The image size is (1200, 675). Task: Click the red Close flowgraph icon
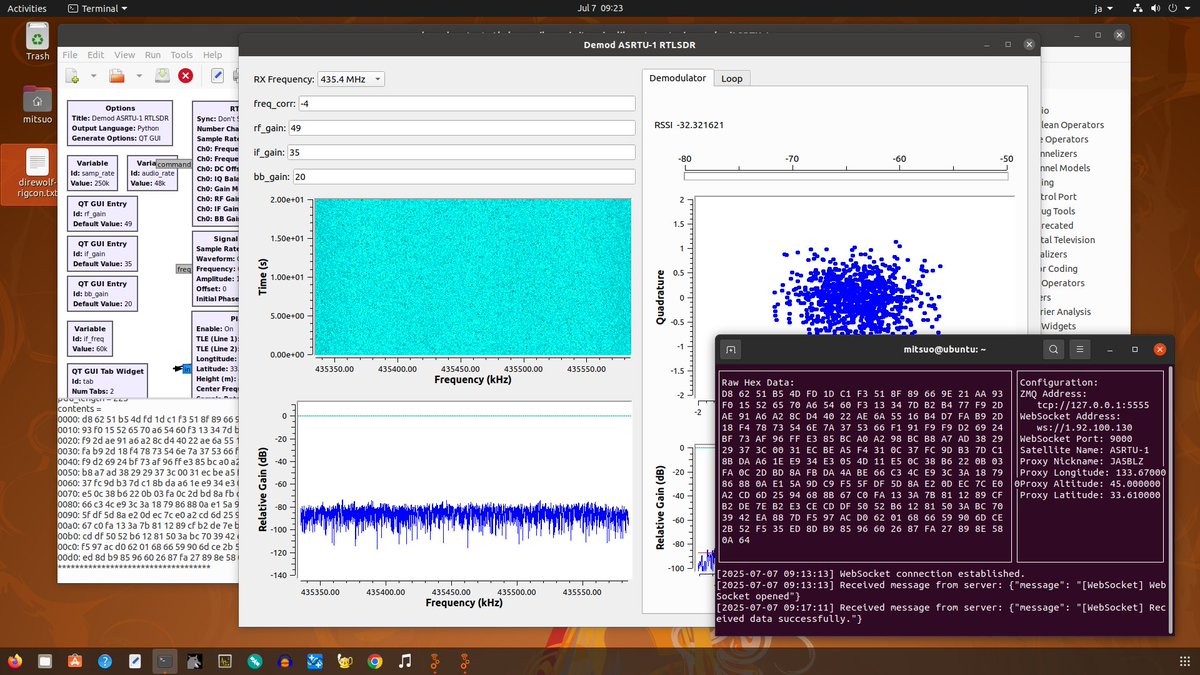click(x=186, y=76)
